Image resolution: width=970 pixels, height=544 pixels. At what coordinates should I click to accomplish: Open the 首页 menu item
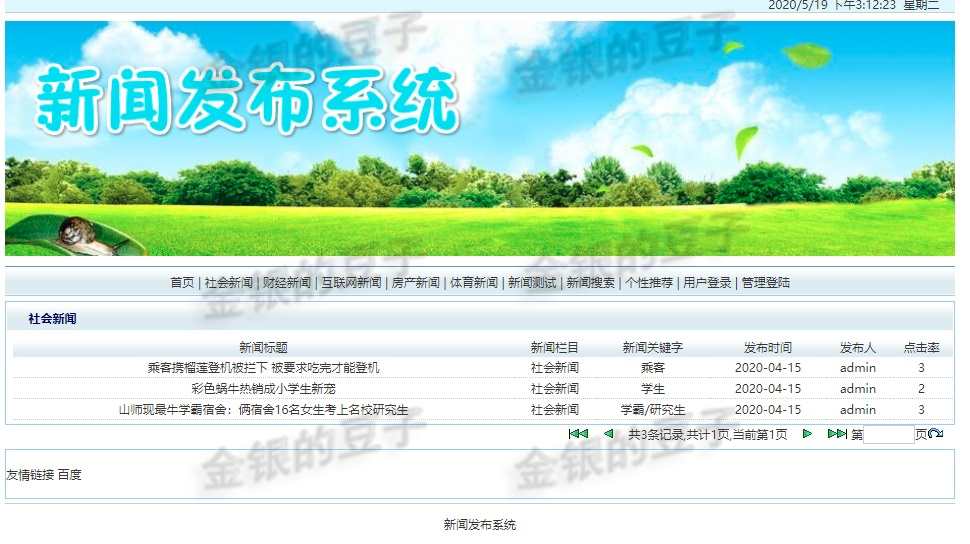[x=182, y=283]
